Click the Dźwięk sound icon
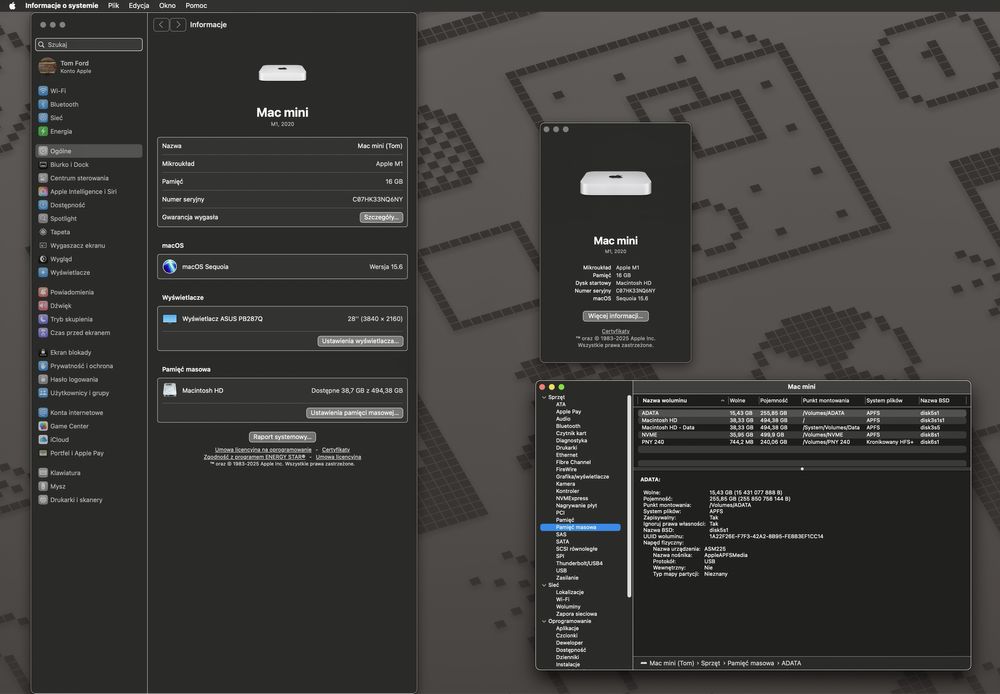The image size is (1000, 694). [43, 306]
